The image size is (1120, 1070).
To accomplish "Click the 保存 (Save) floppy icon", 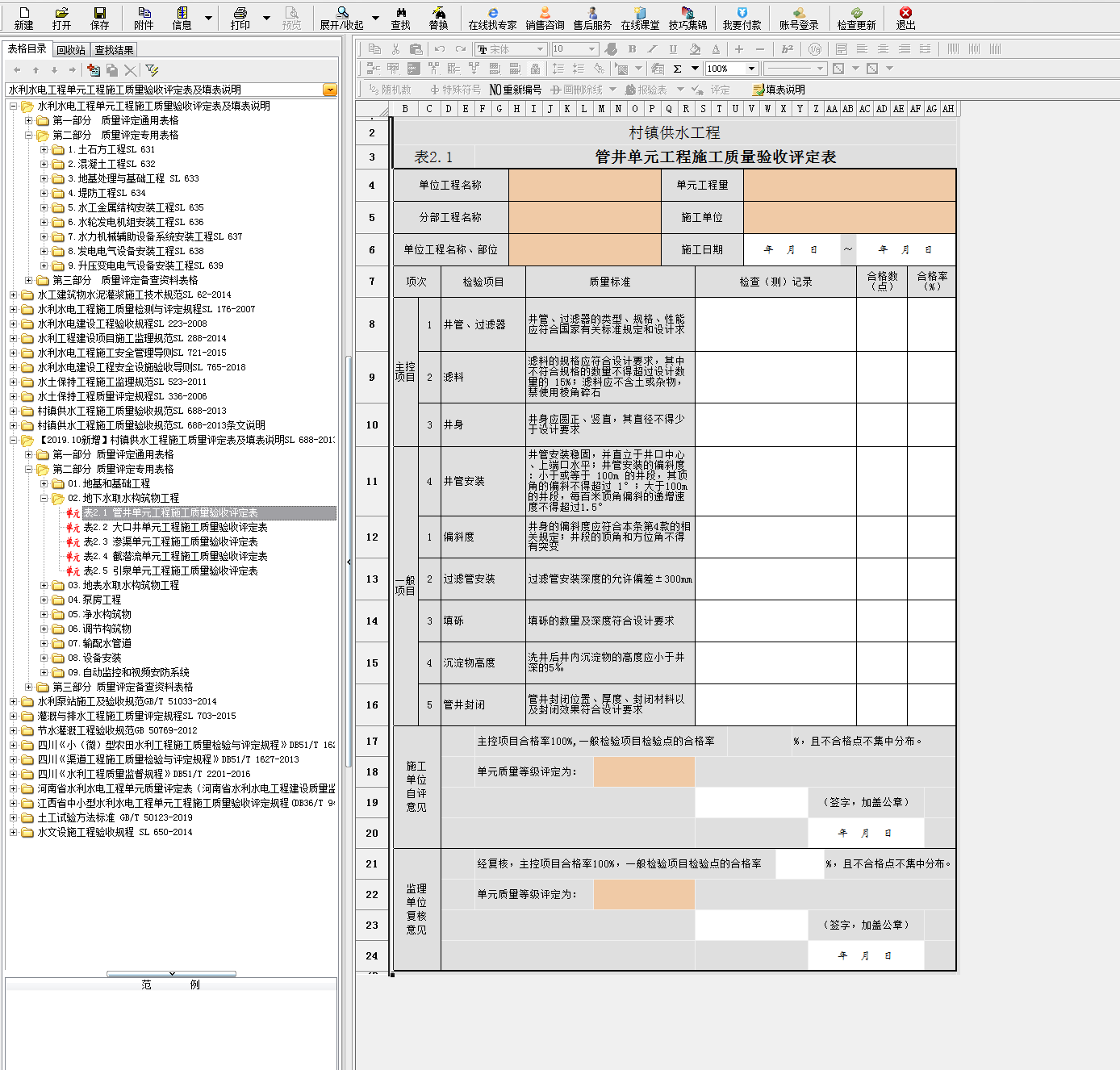I will (x=100, y=18).
